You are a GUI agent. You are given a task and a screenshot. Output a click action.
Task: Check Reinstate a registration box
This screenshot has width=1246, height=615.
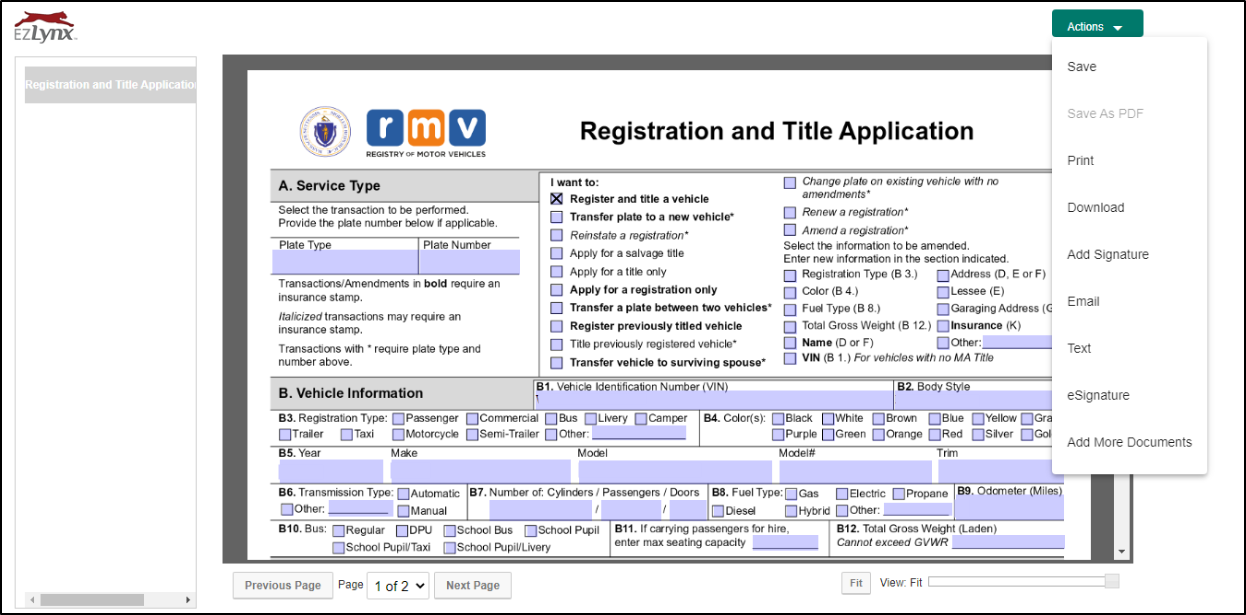point(557,235)
